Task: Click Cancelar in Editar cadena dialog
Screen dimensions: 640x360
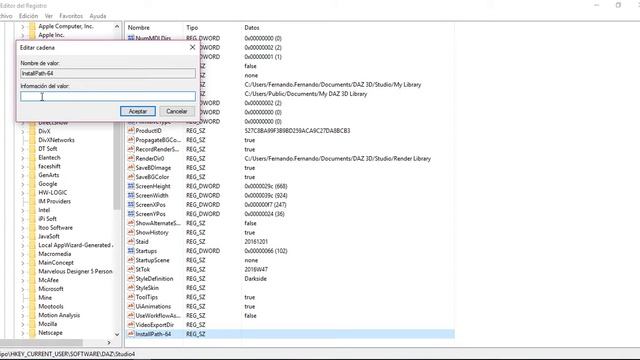Action: coord(176,111)
